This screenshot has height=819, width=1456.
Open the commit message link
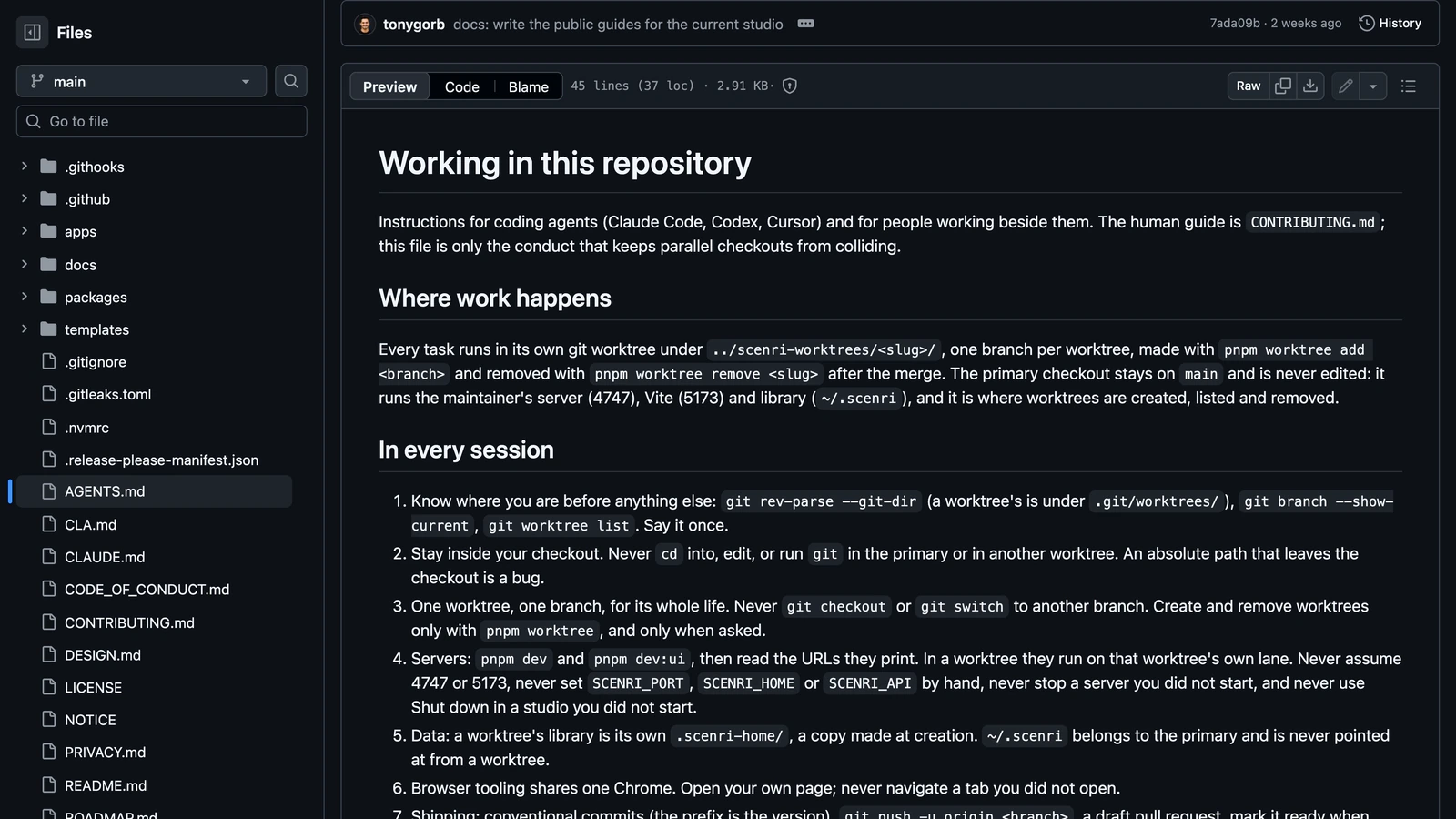618,25
